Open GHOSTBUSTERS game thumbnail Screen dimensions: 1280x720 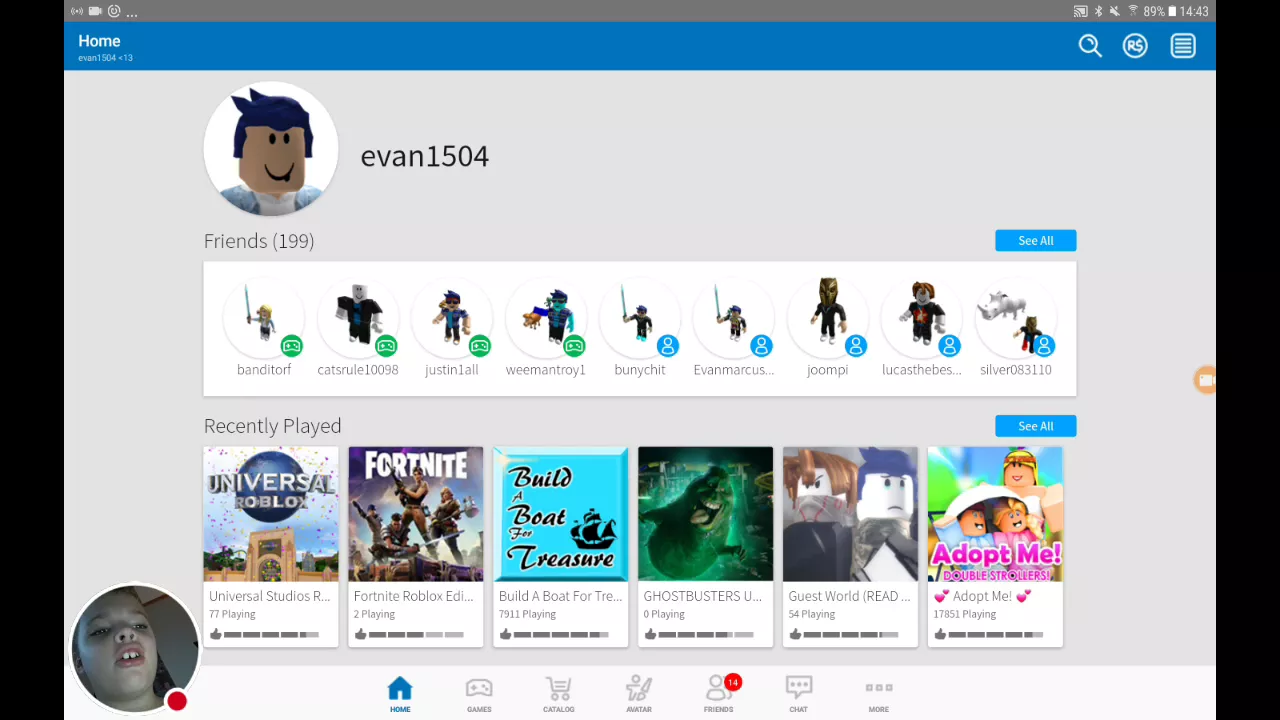(x=706, y=514)
